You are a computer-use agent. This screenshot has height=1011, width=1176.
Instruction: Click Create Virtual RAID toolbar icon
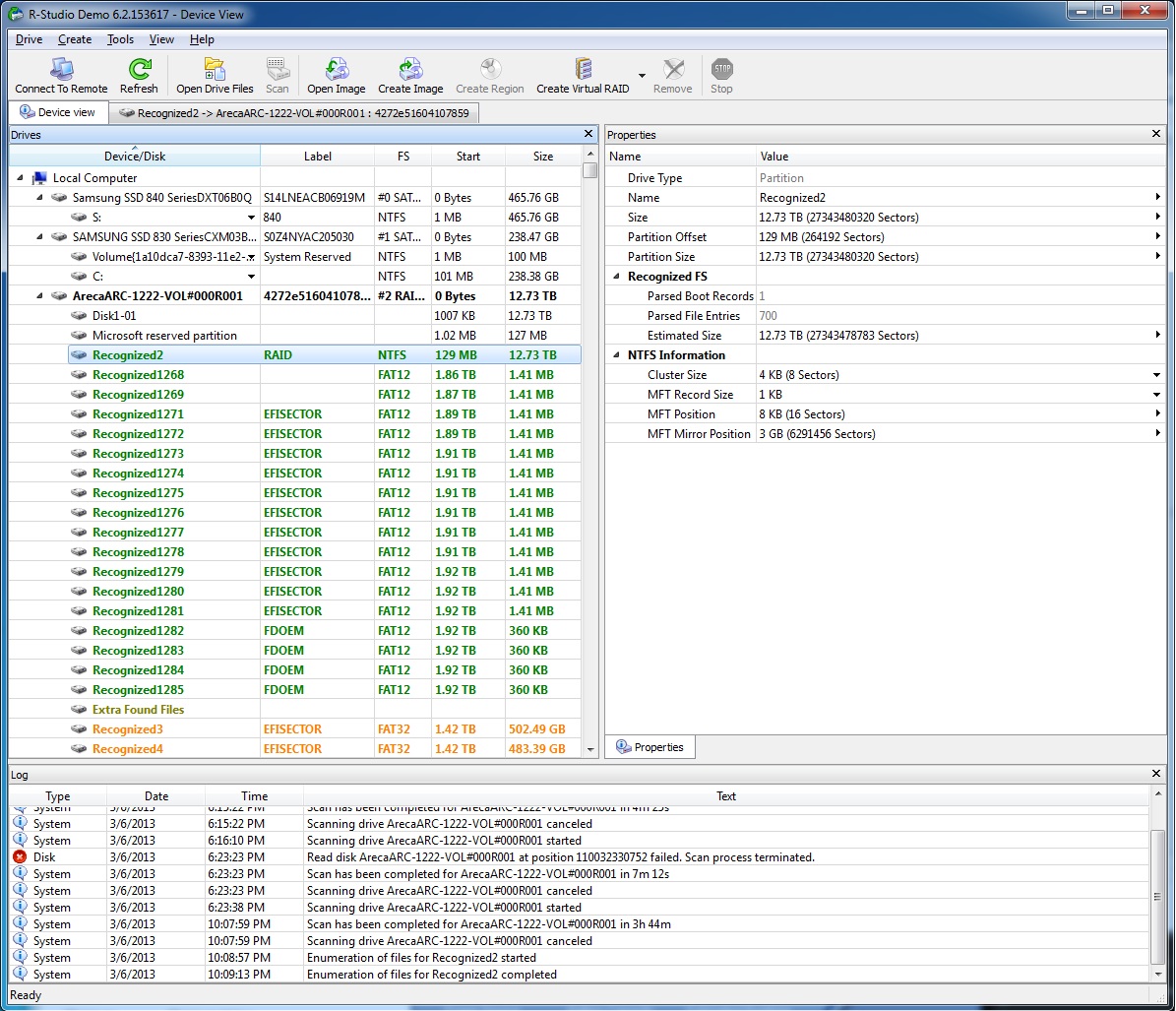583,76
